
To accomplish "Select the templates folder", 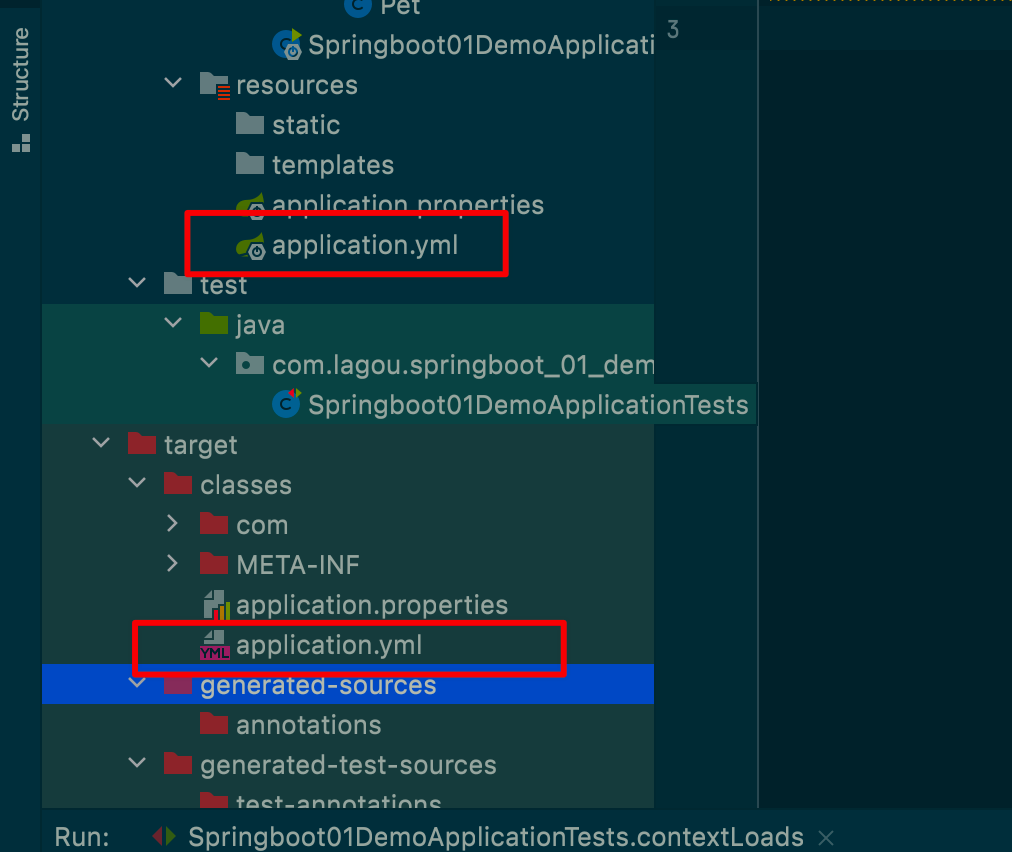I will click(x=333, y=165).
